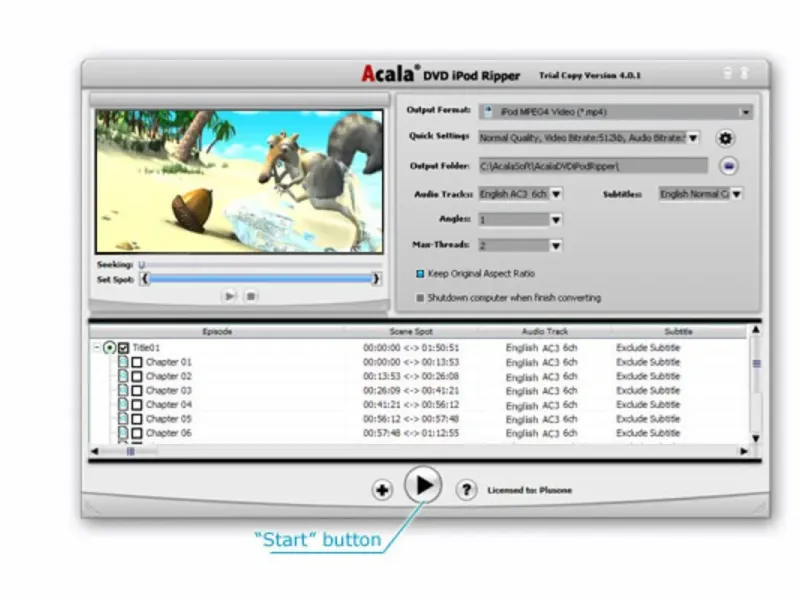Click the Chapter 06 file icon
Image resolution: width=800 pixels, height=600 pixels.
(123, 433)
